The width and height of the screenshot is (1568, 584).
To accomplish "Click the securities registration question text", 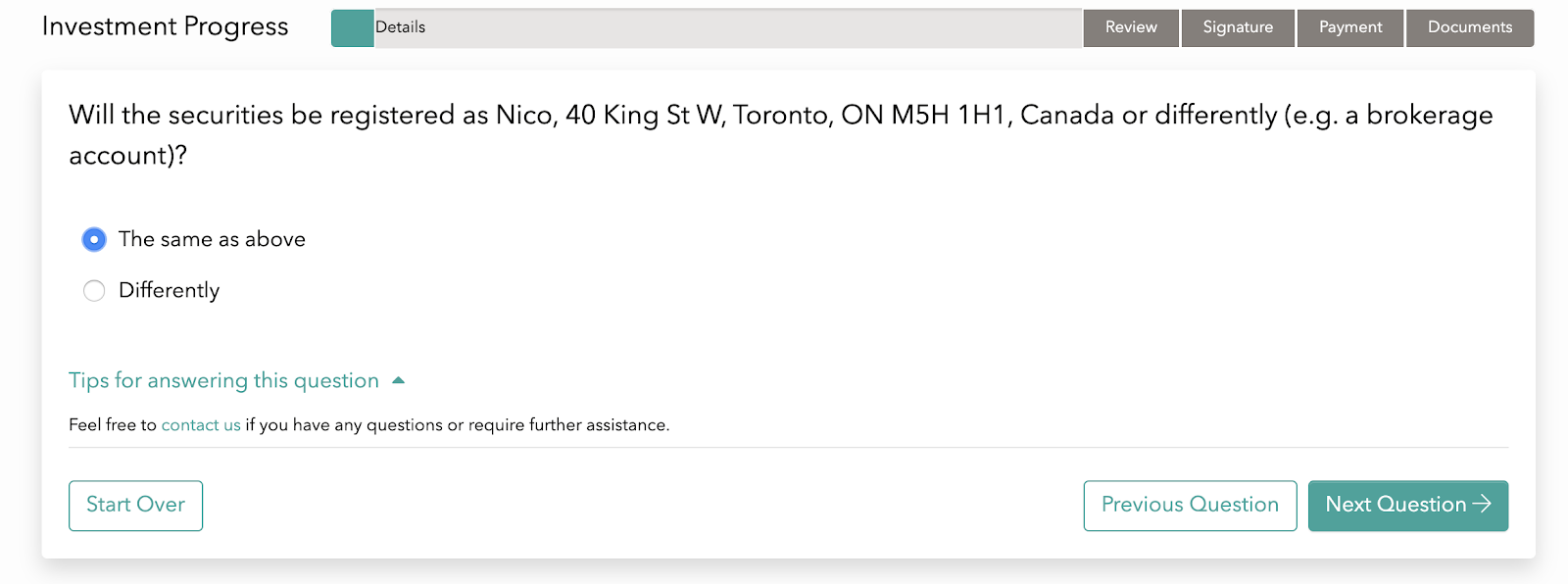I will pyautogui.click(x=781, y=134).
